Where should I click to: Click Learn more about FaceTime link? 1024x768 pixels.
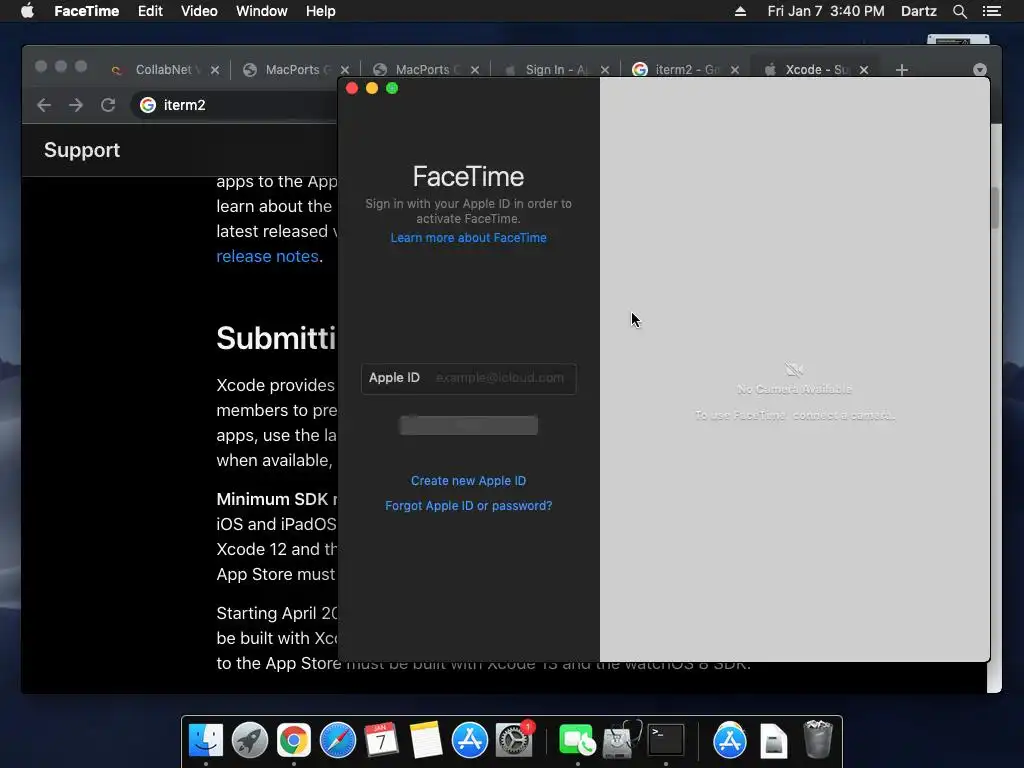click(x=468, y=238)
